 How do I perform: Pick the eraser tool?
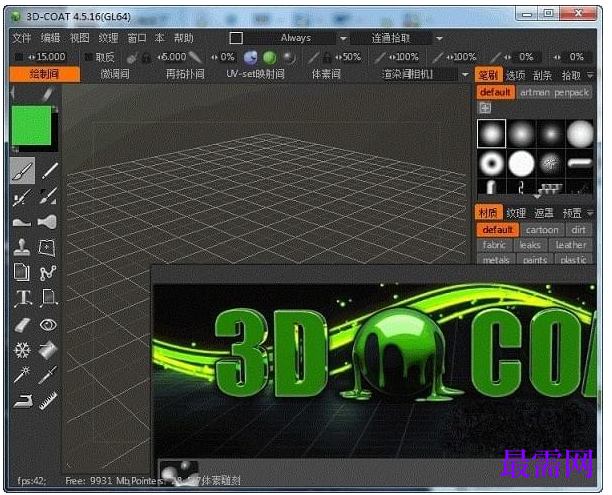point(22,325)
